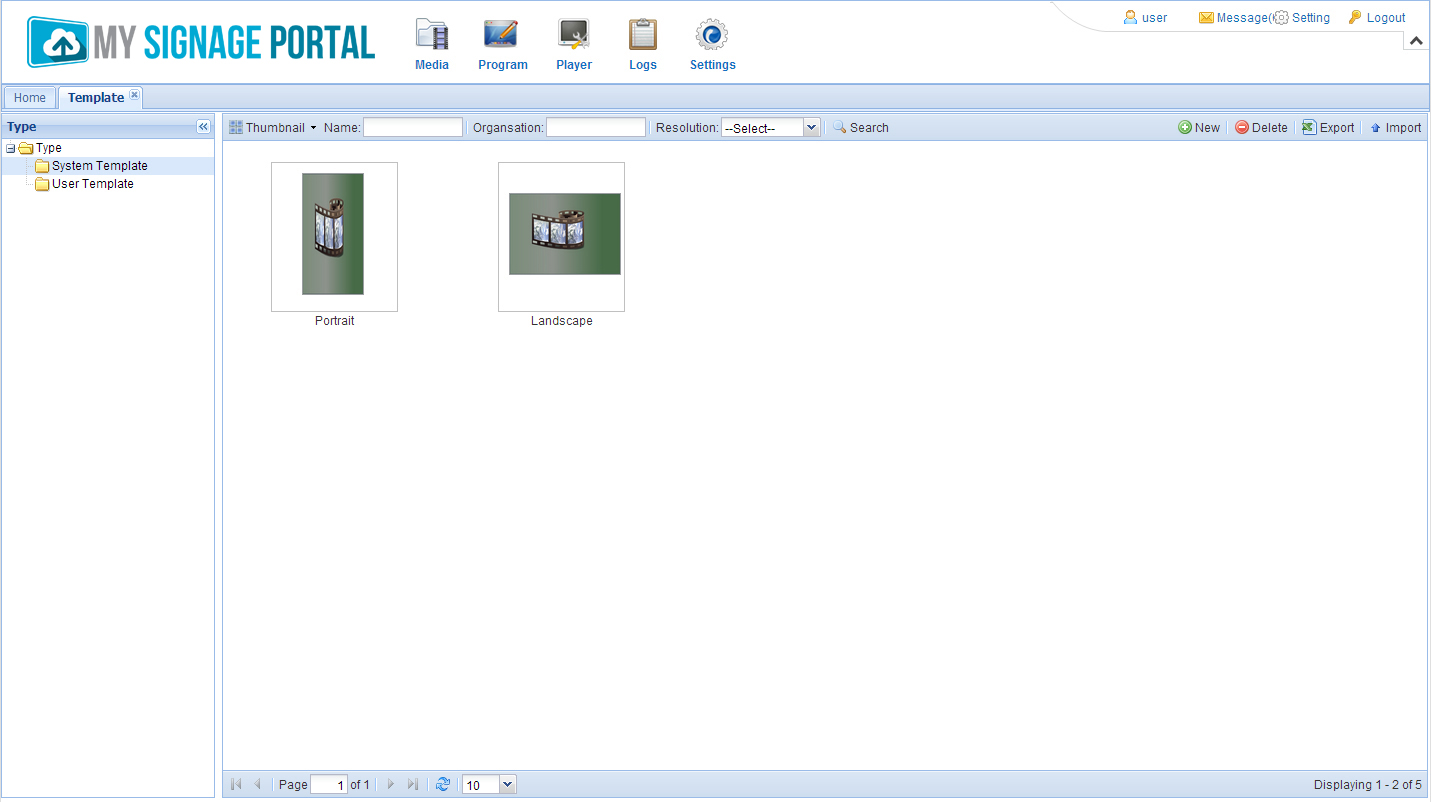The image size is (1431, 802).
Task: Switch to the Home tab
Action: [x=30, y=98]
